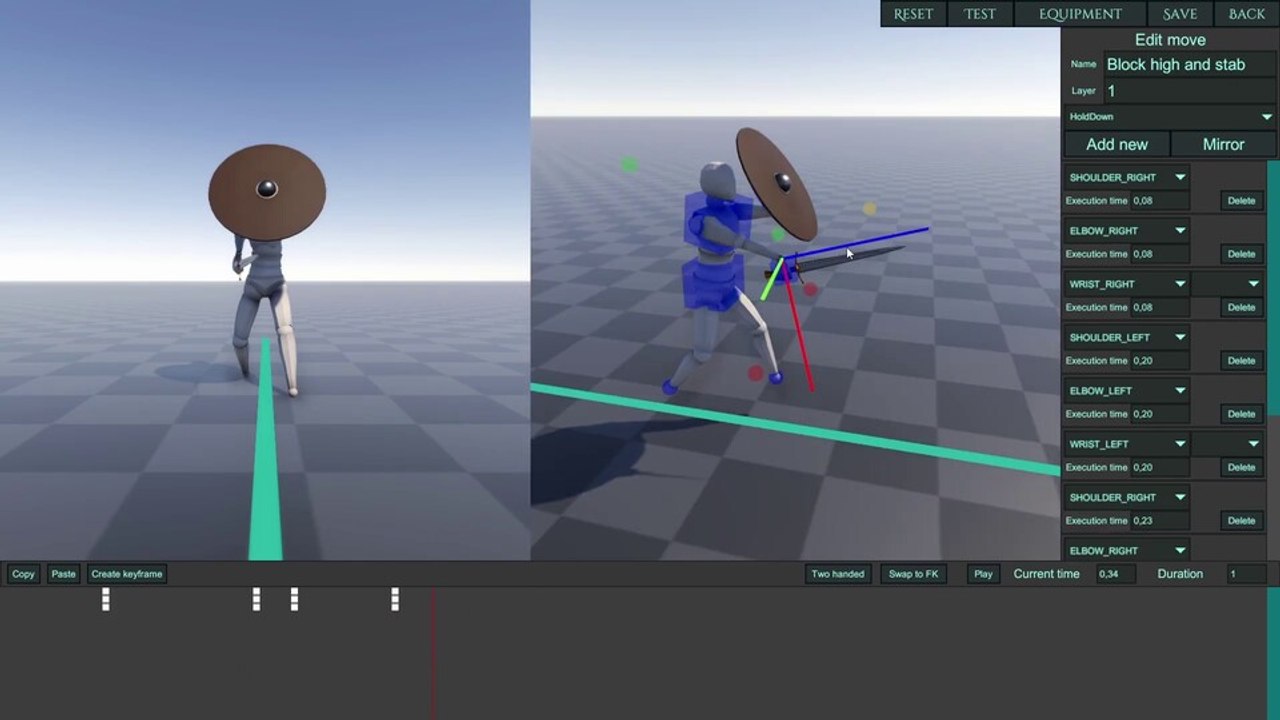This screenshot has height=720, width=1280.
Task: Select the third keyframe marker on the timeline
Action: click(x=294, y=599)
